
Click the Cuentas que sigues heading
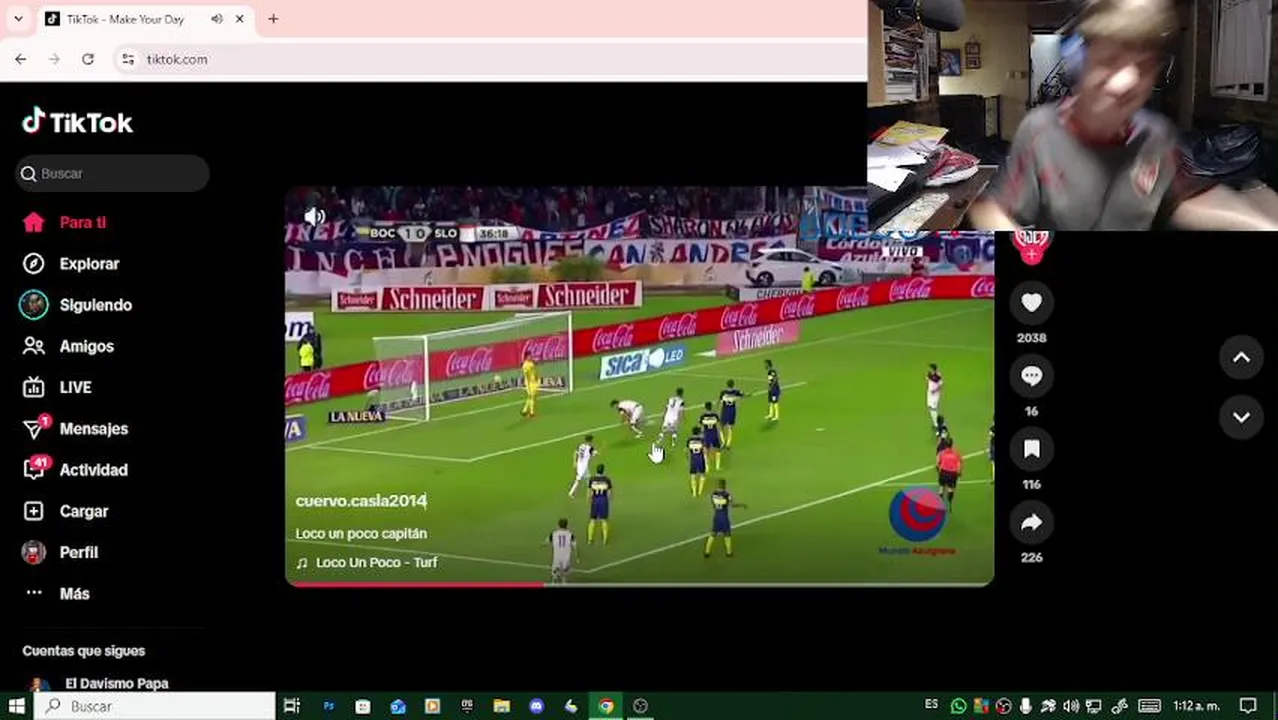pos(84,651)
